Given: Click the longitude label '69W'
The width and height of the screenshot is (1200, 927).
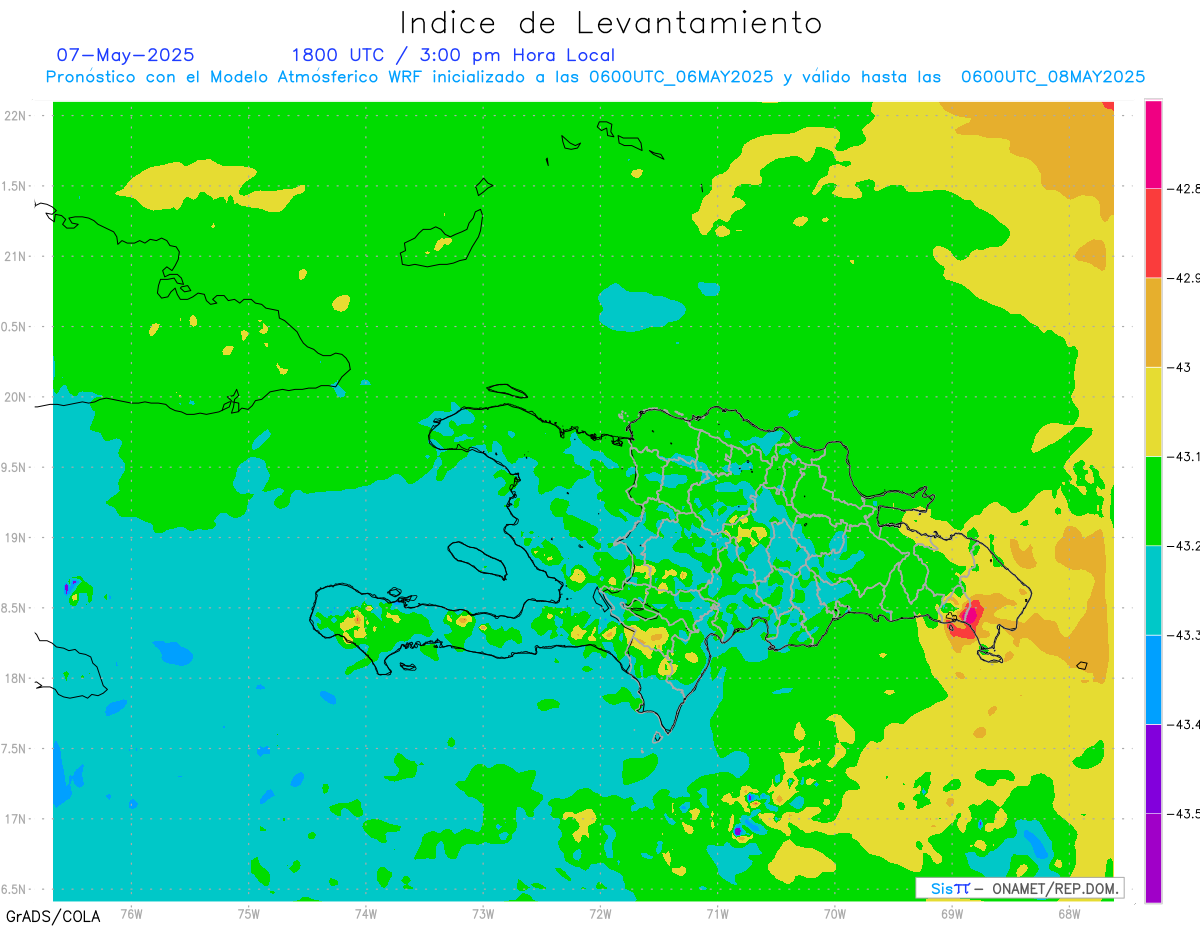Looking at the screenshot, I should coord(951,913).
